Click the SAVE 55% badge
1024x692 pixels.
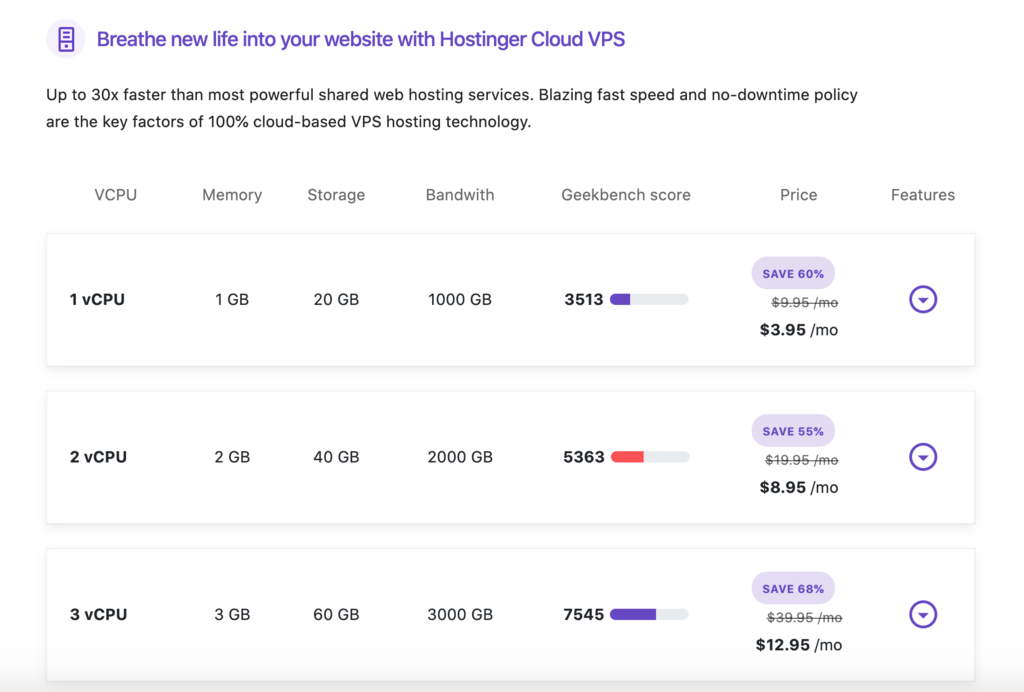click(x=792, y=430)
